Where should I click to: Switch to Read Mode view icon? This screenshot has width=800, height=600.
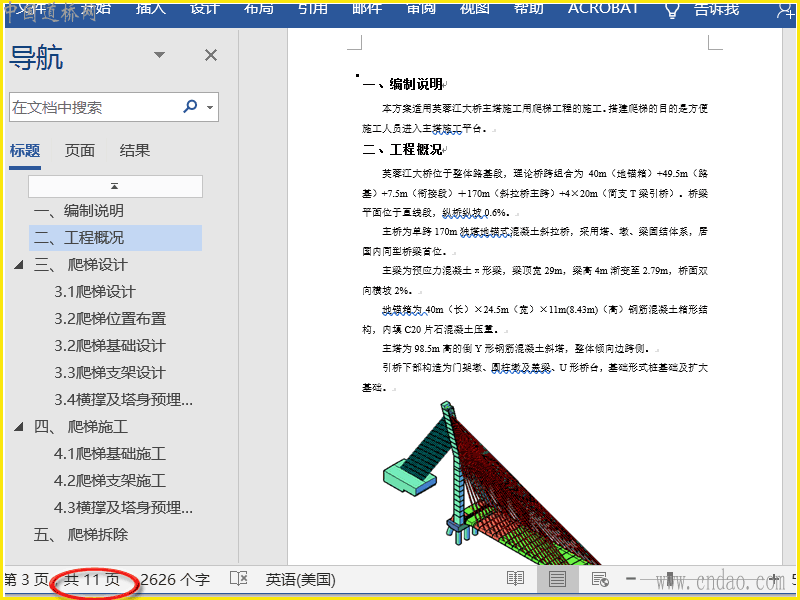[x=515, y=579]
